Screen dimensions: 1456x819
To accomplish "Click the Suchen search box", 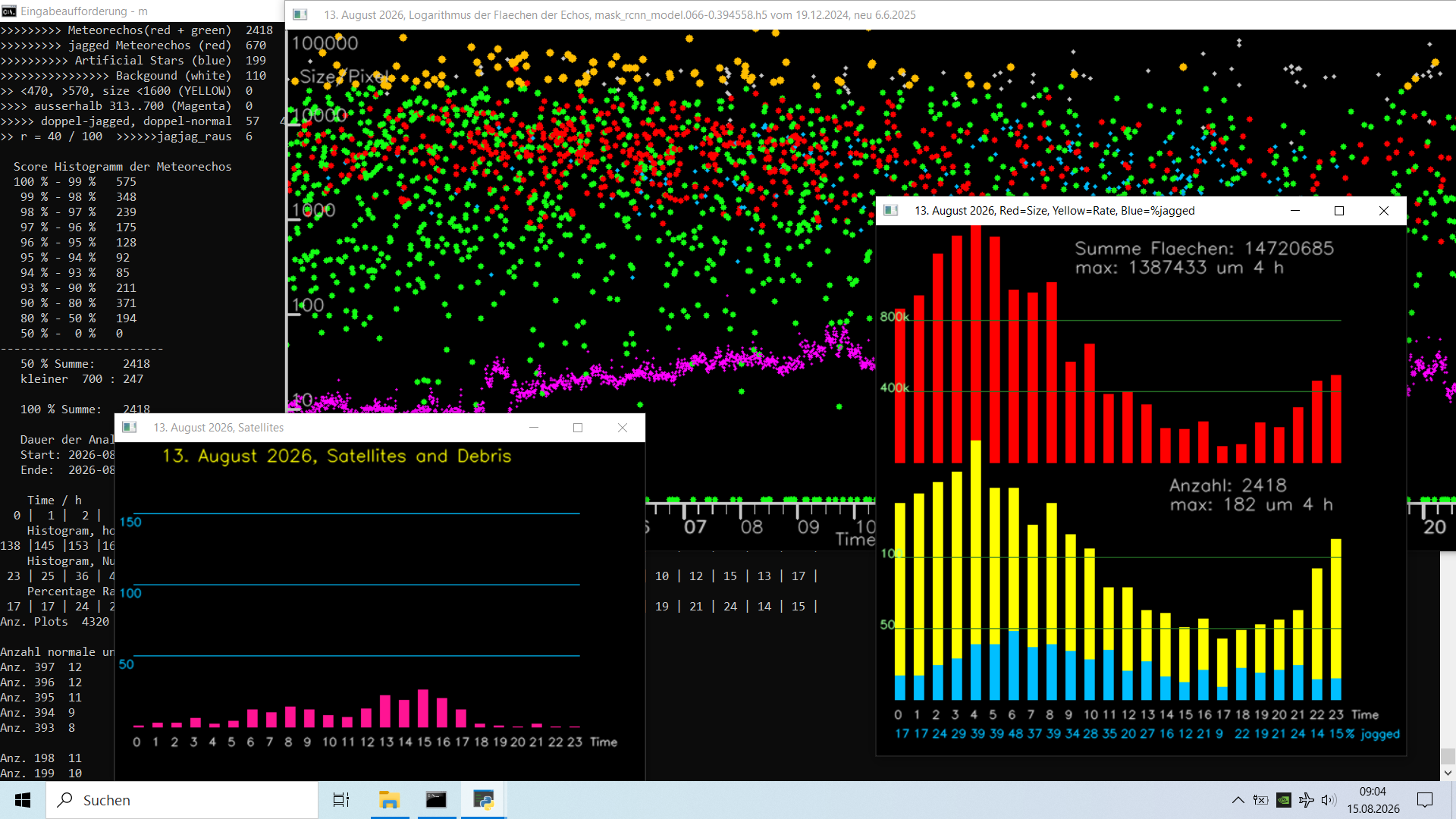I will pos(182,800).
